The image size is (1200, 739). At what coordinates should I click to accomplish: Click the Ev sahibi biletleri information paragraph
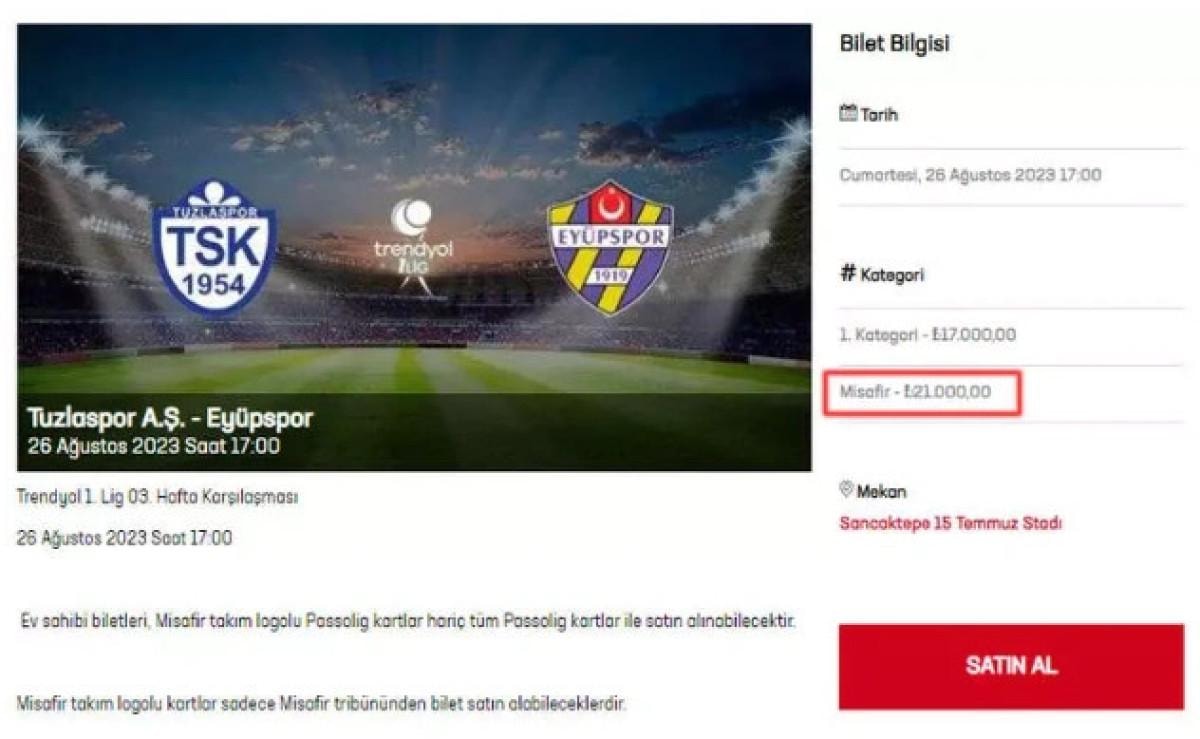[408, 621]
